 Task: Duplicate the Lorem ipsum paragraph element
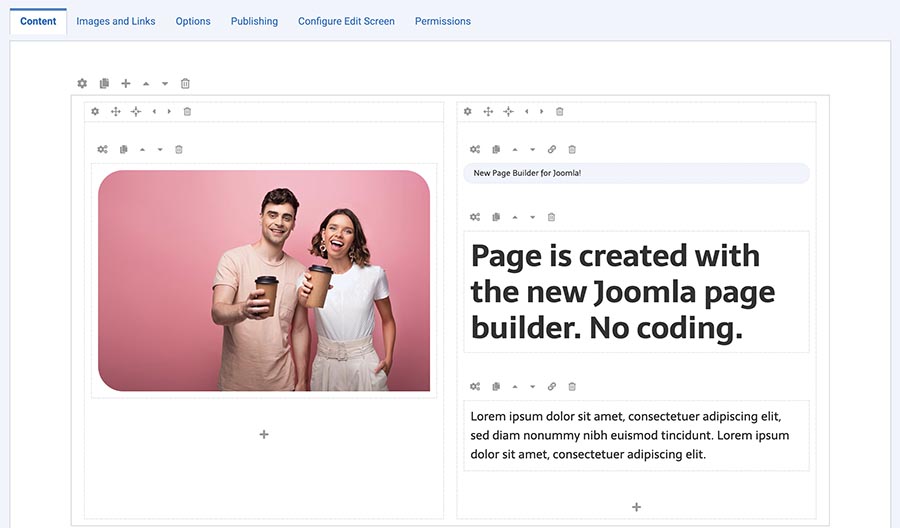pos(496,386)
